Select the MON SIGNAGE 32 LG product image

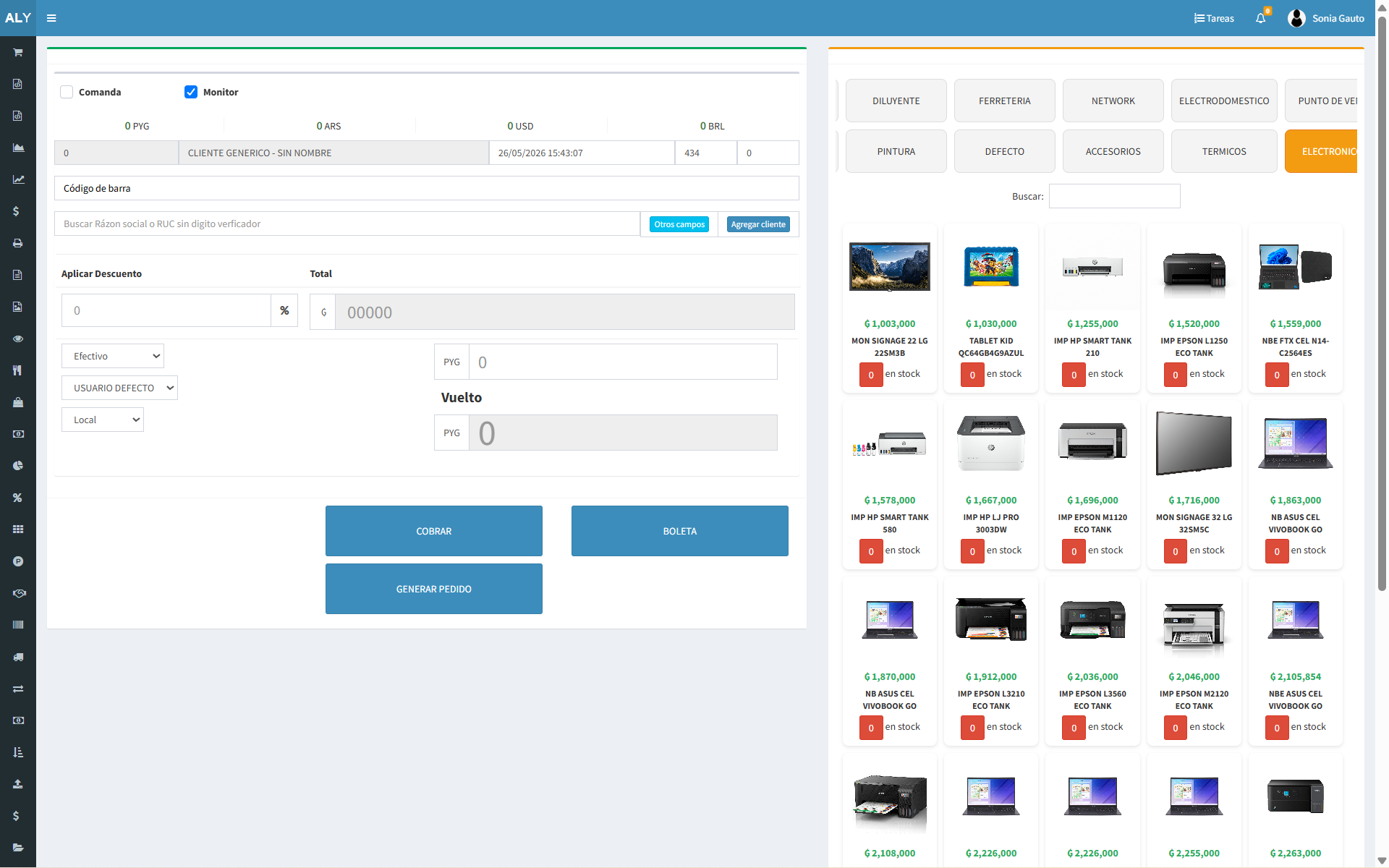(x=1194, y=443)
